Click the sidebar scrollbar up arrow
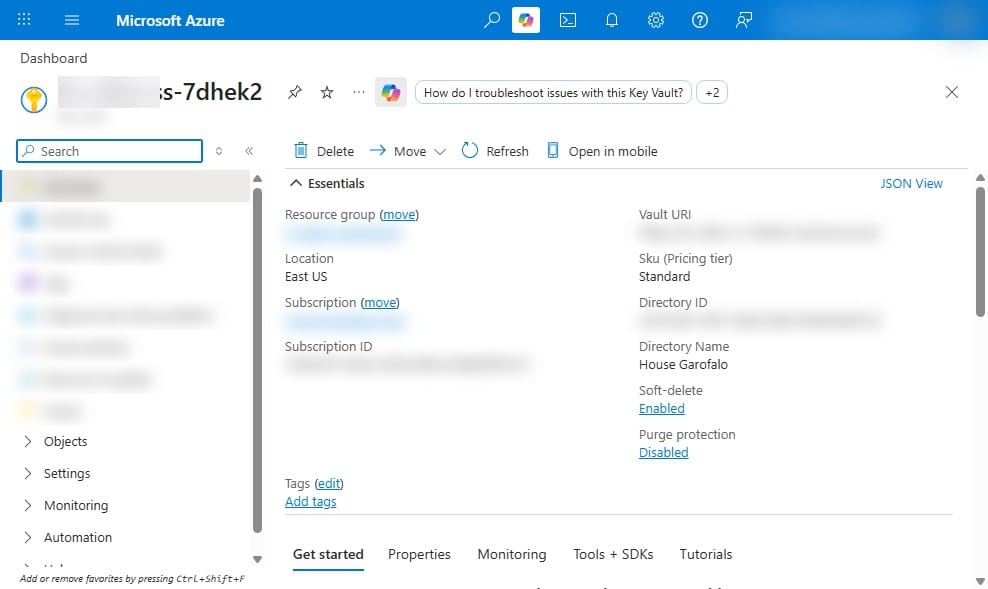This screenshot has height=589, width=988. [257, 179]
